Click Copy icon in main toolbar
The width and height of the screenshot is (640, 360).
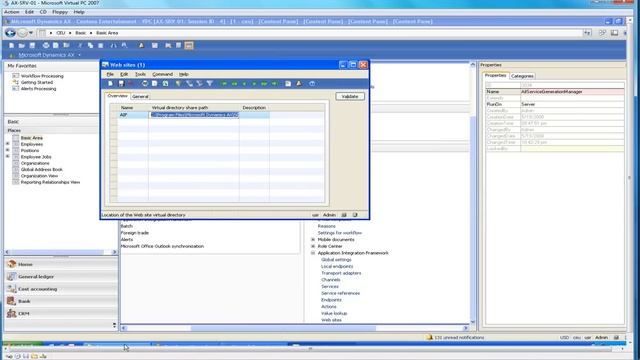[90, 45]
